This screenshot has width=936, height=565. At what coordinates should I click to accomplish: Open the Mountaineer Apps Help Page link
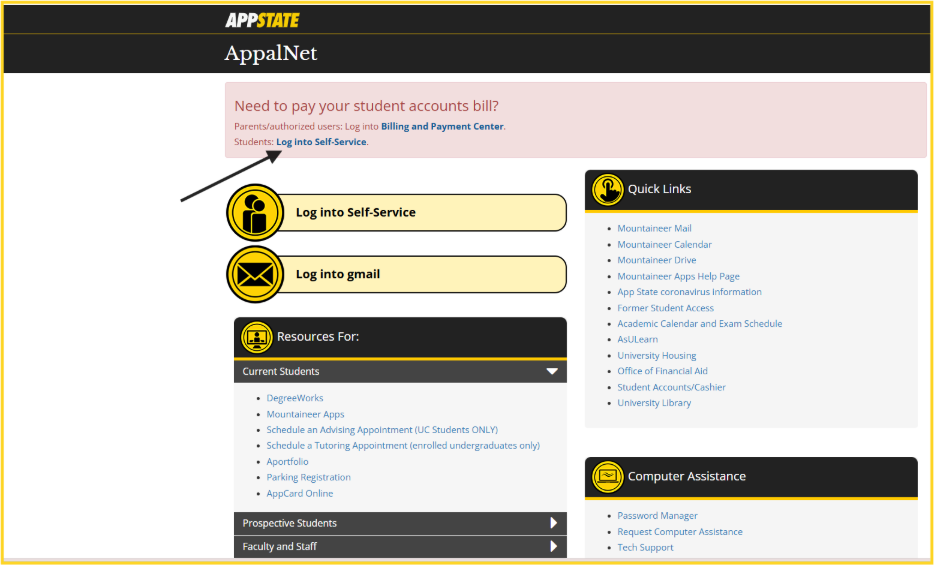(x=678, y=277)
